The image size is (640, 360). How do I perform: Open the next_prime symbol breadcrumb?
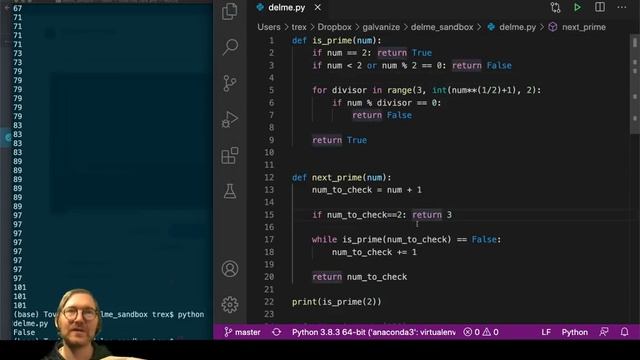[x=577, y=27]
